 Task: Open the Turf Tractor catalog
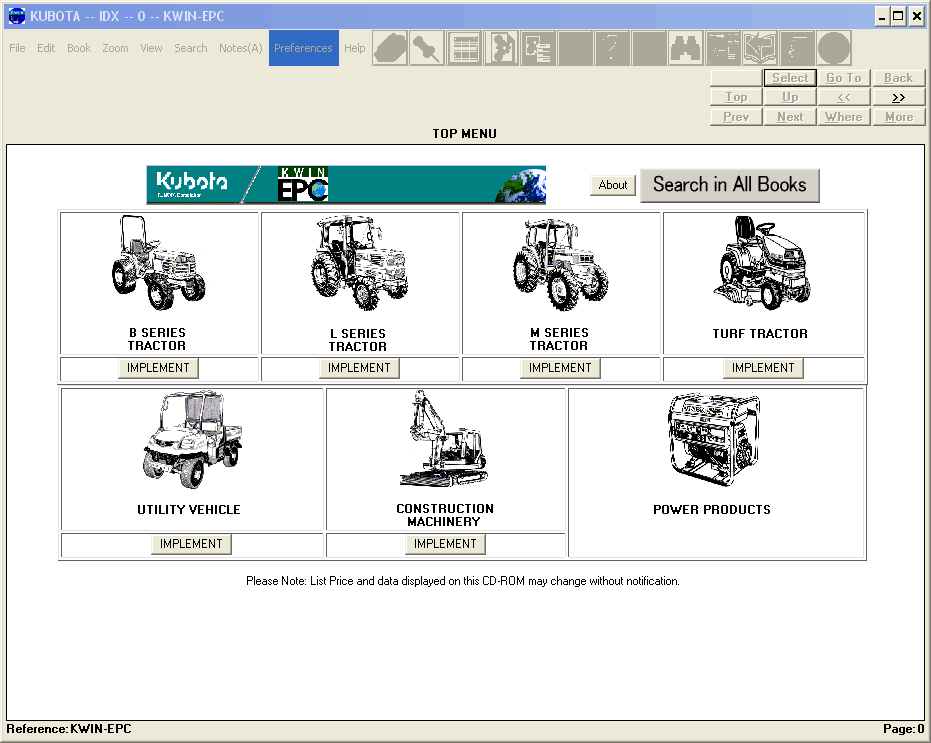pos(763,283)
